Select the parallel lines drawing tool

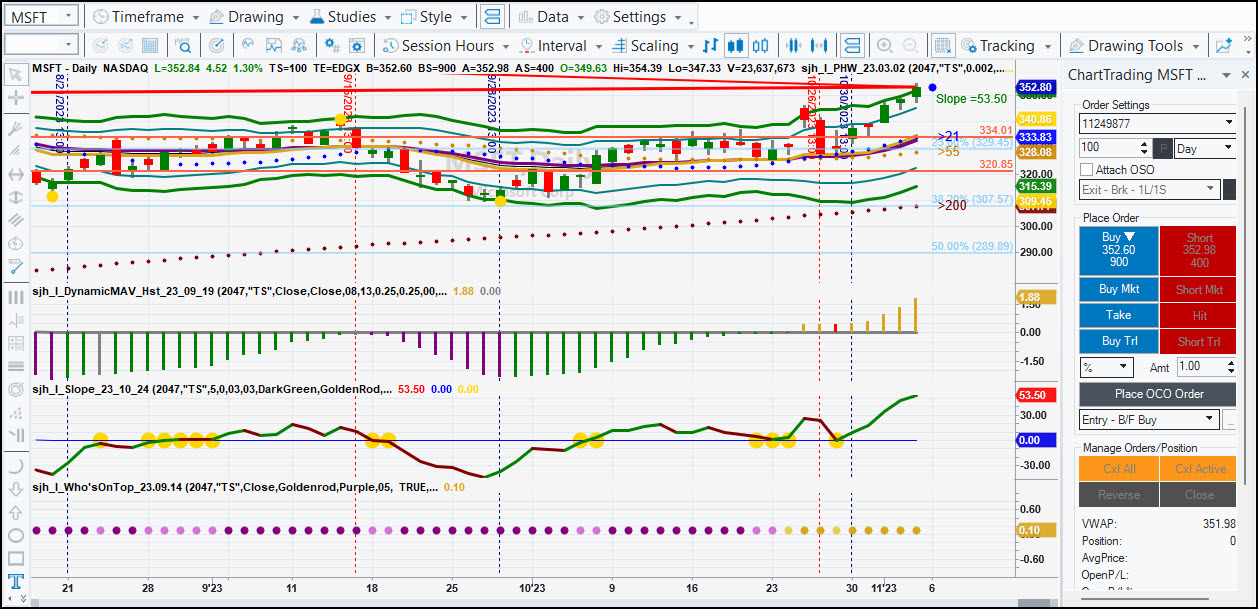tap(15, 220)
